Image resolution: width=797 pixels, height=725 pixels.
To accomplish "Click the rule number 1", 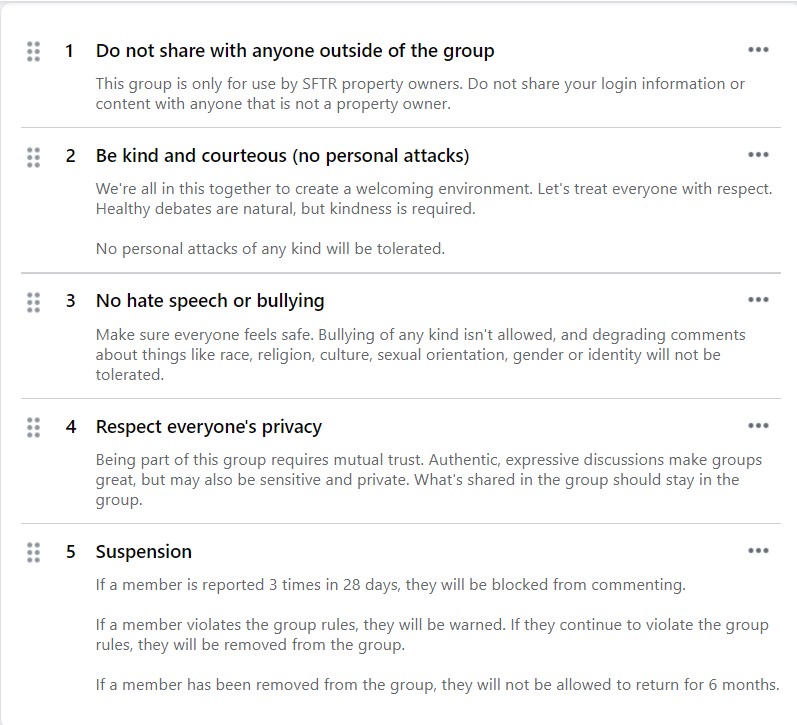I will pos(70,51).
